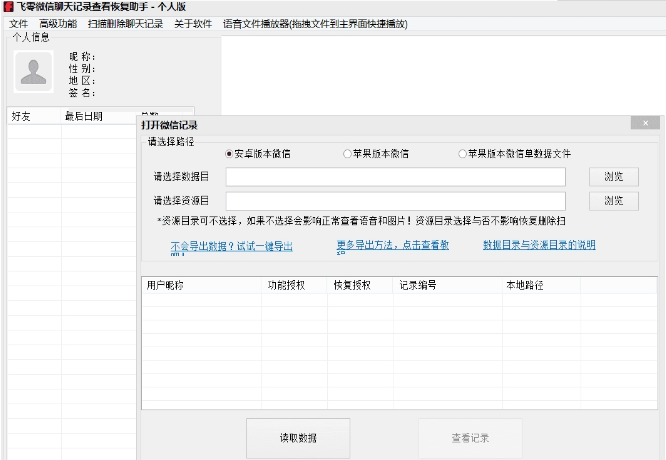Click the 用户昵称 column header

pyautogui.click(x=202, y=285)
